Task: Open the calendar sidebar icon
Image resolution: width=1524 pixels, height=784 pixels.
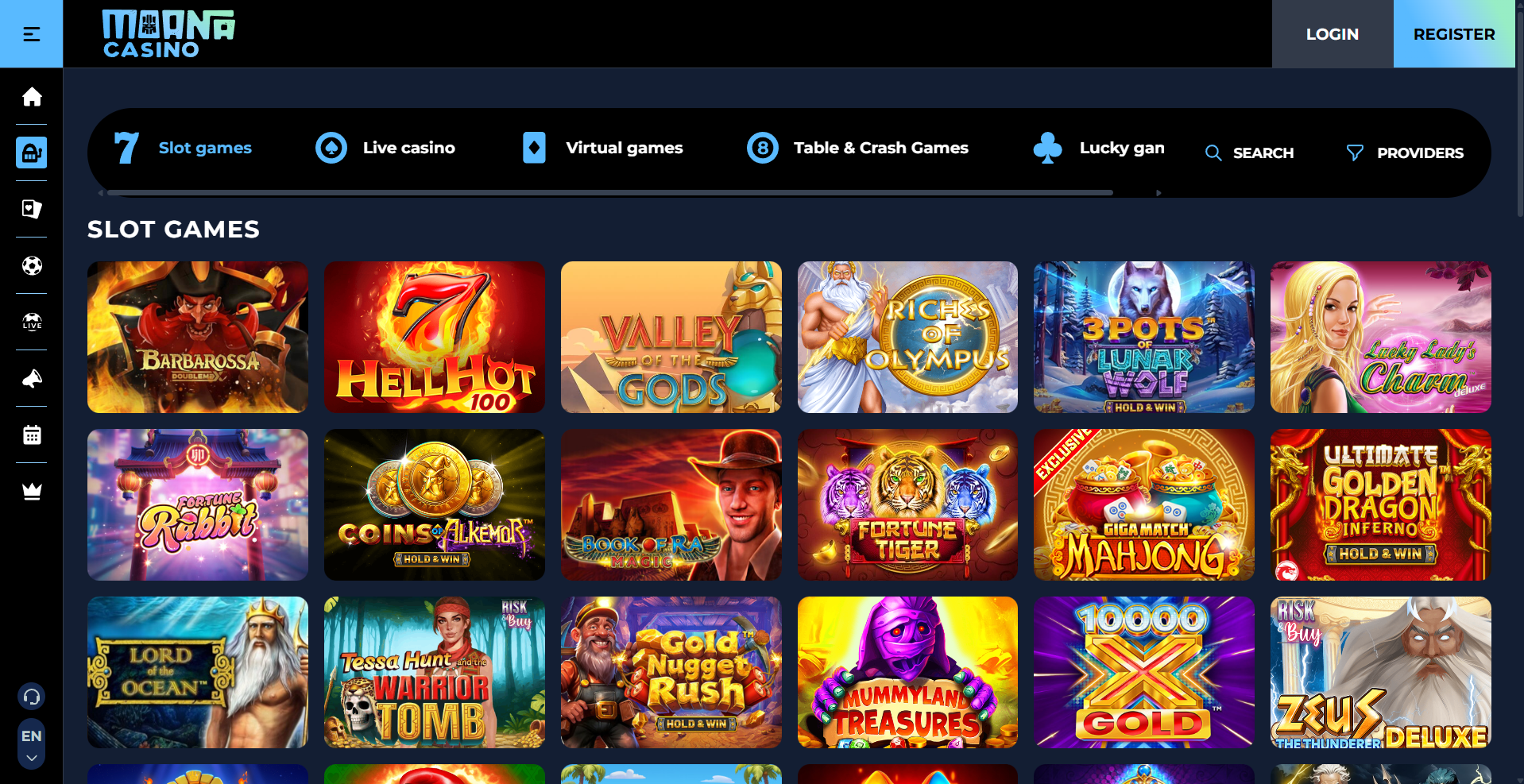Action: click(32, 434)
